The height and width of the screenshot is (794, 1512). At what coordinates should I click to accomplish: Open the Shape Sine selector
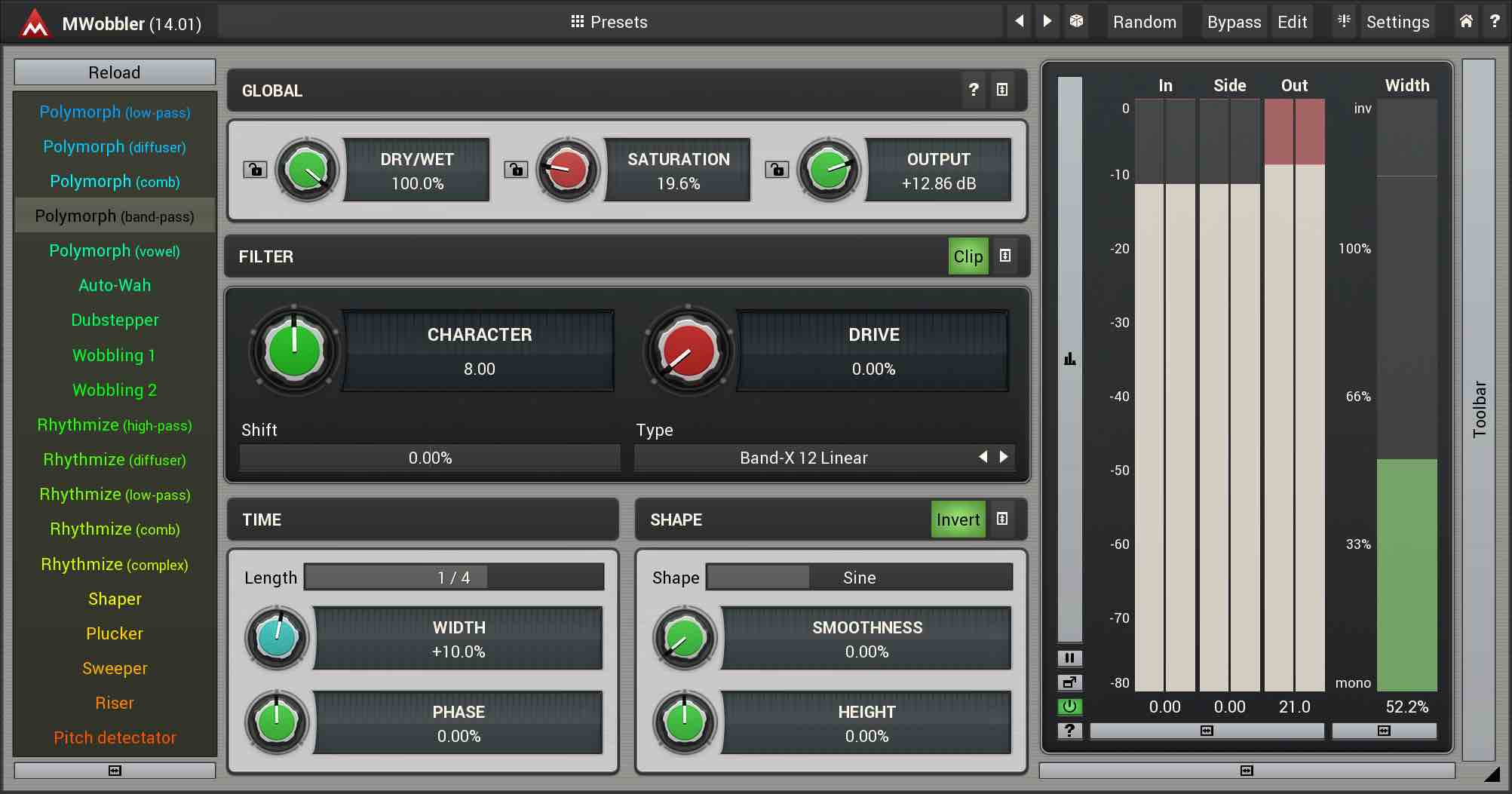click(x=858, y=578)
